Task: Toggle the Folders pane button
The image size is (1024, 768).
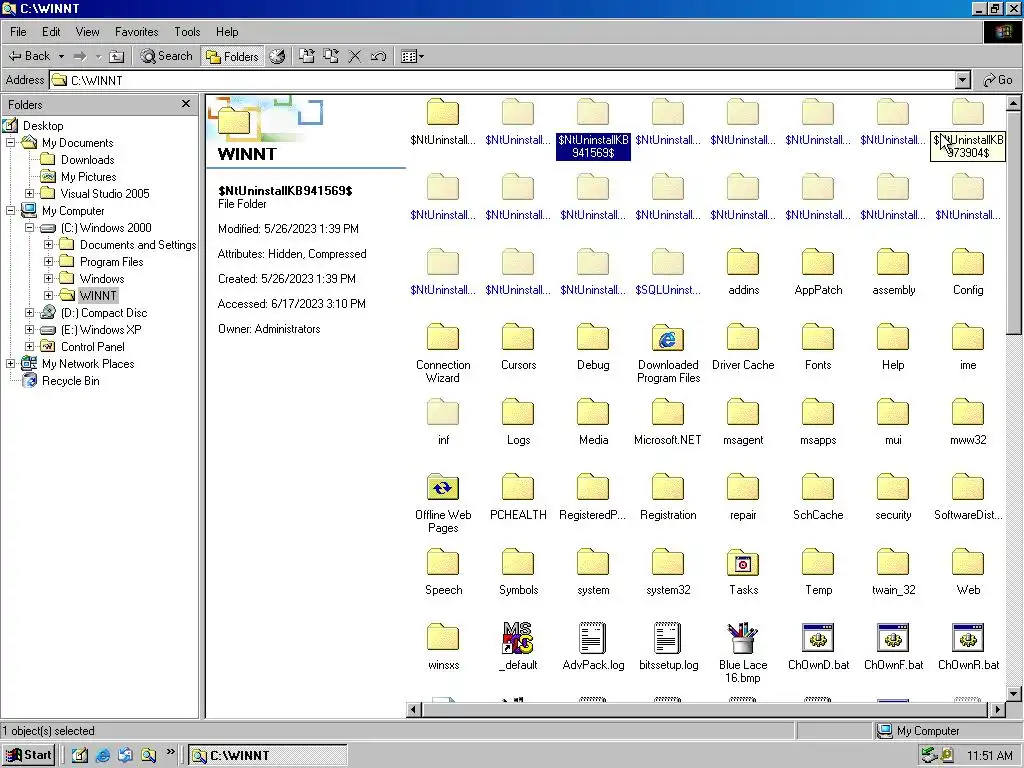Action: (232, 56)
